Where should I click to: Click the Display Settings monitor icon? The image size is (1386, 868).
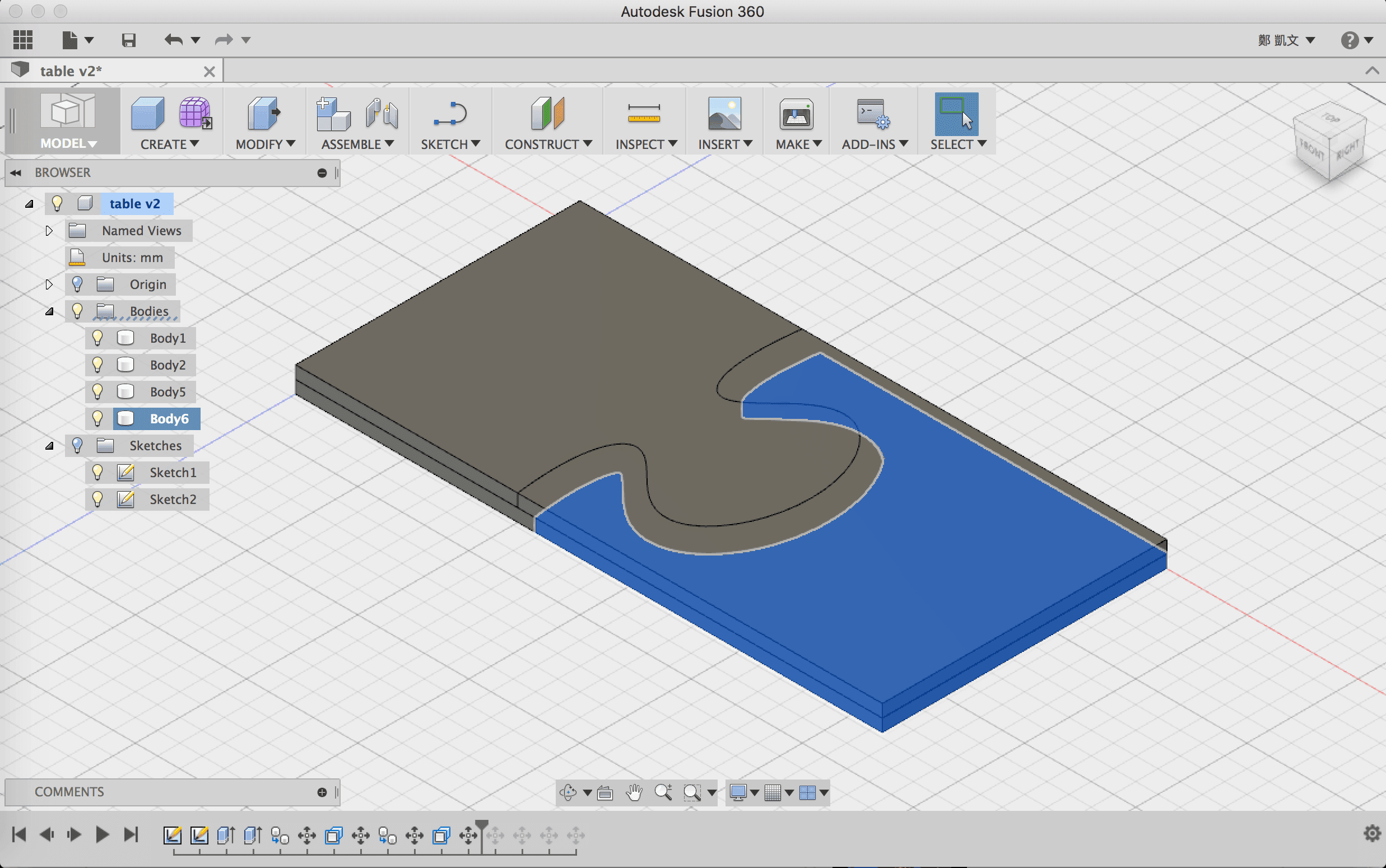point(738,793)
